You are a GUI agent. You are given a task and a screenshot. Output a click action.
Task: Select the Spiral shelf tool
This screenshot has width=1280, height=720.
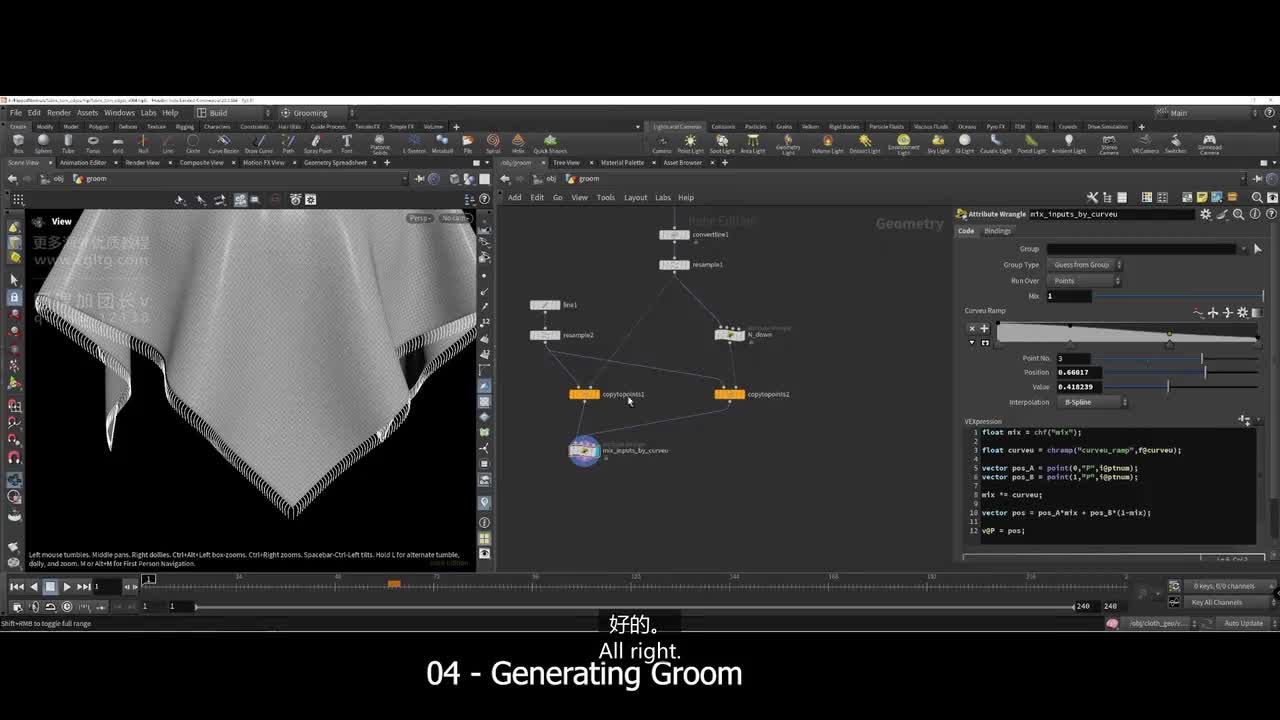pos(493,144)
